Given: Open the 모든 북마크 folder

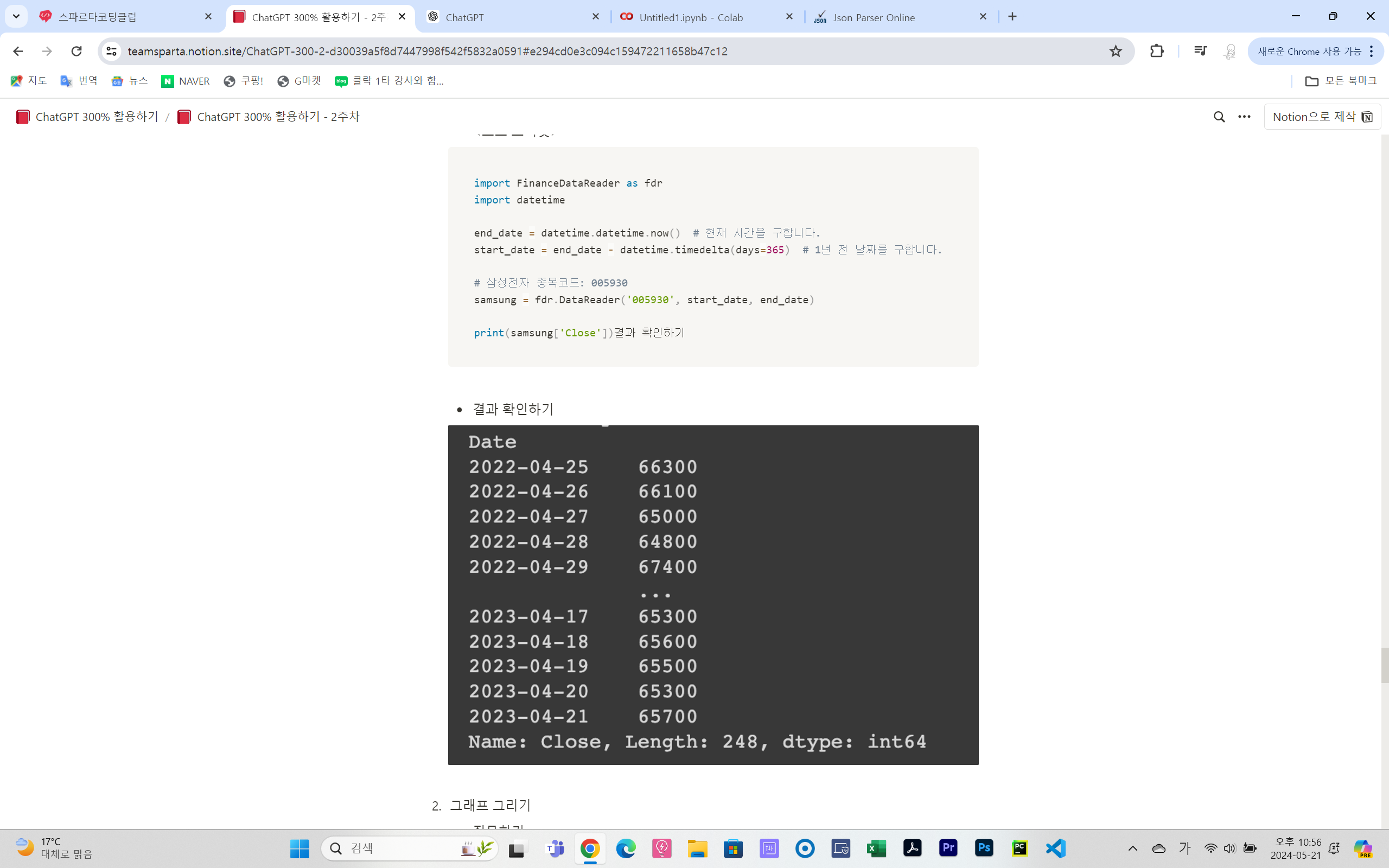Looking at the screenshot, I should 1341,81.
